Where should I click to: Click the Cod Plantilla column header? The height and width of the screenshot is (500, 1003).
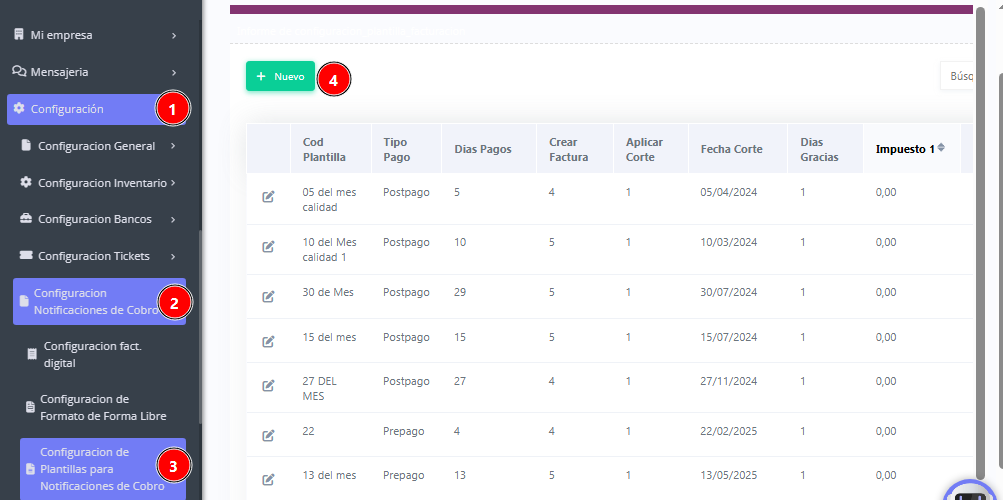[x=324, y=149]
